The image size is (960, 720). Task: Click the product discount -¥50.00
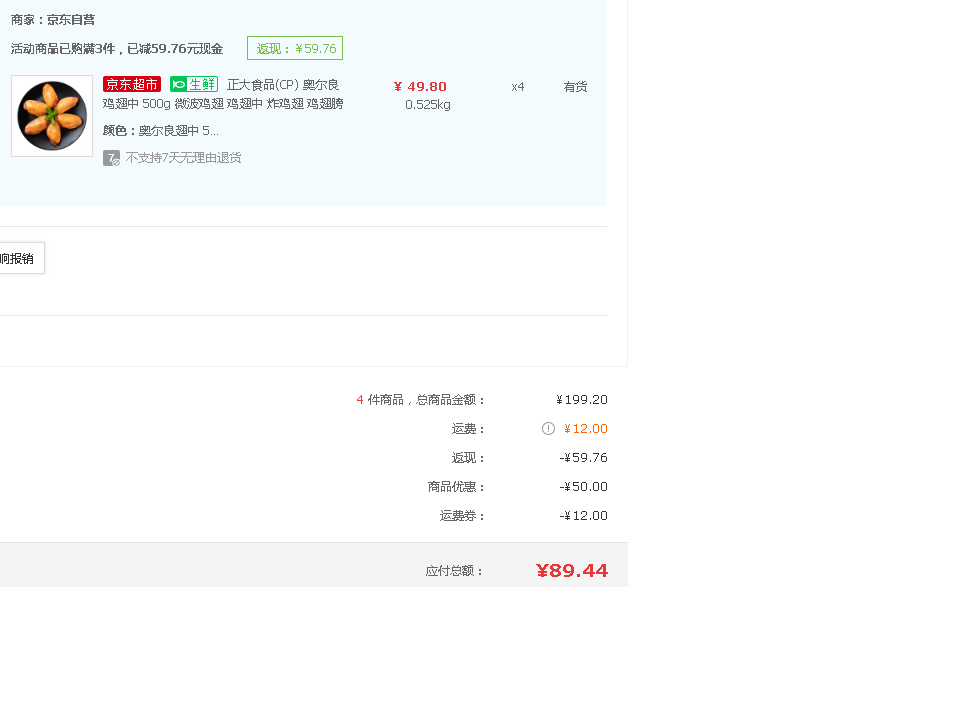point(583,487)
